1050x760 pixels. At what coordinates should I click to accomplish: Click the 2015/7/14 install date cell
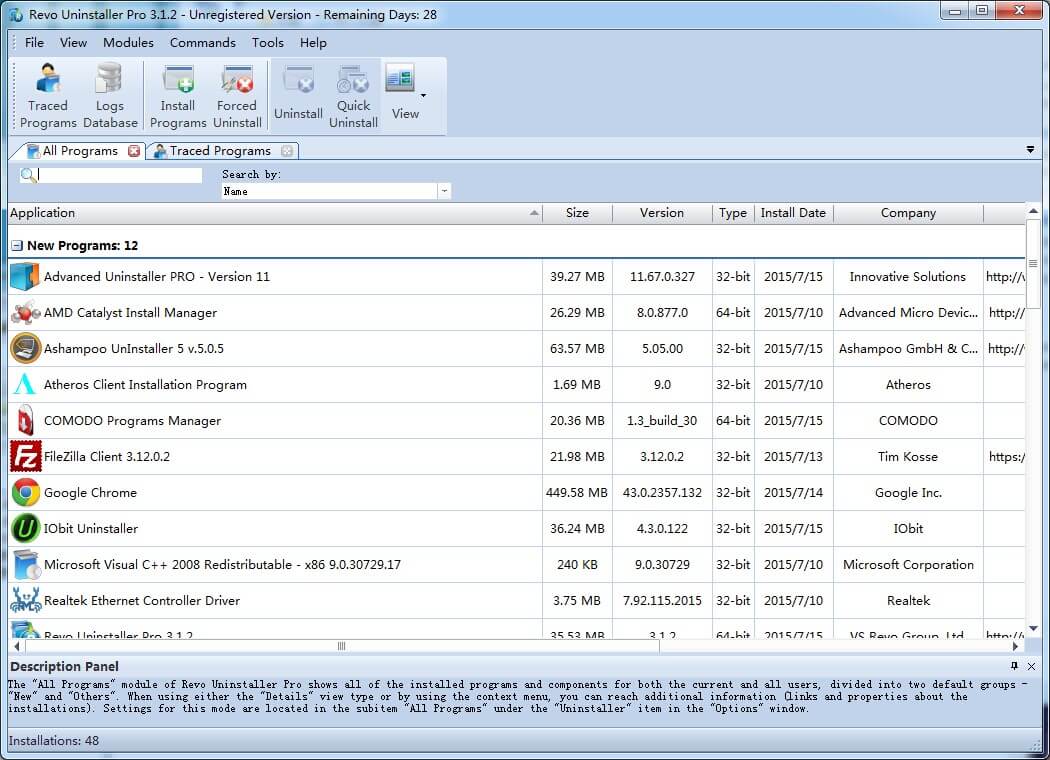(793, 493)
